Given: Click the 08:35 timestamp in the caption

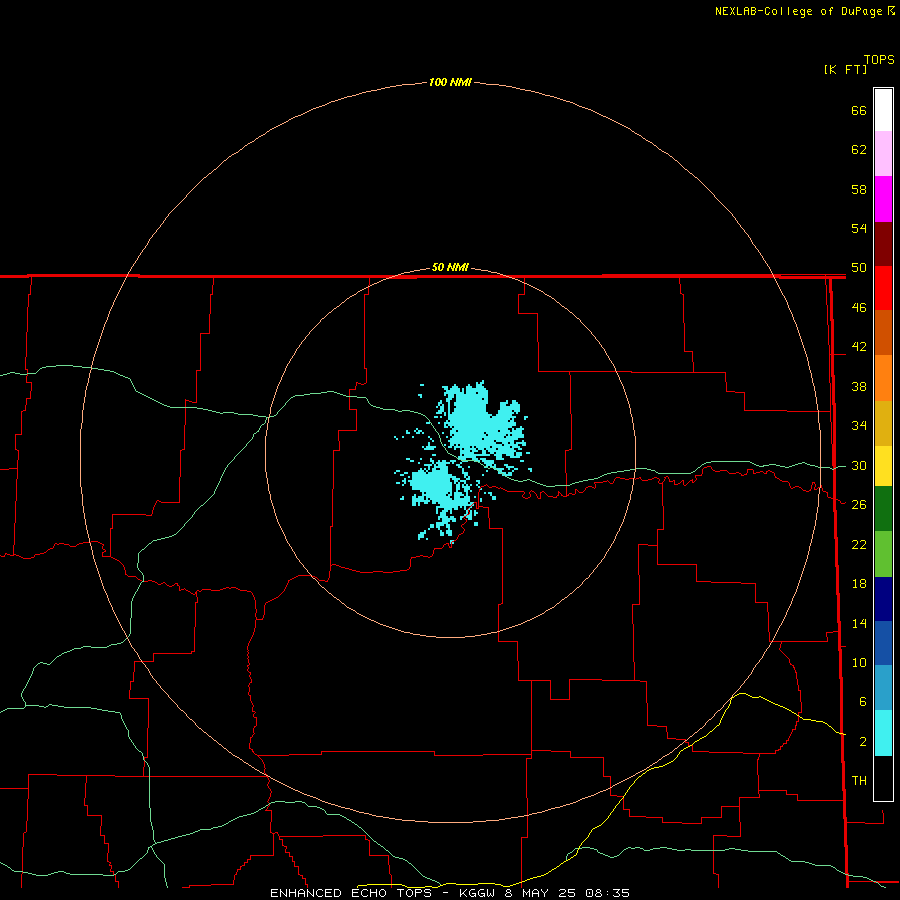Looking at the screenshot, I should point(607,893).
